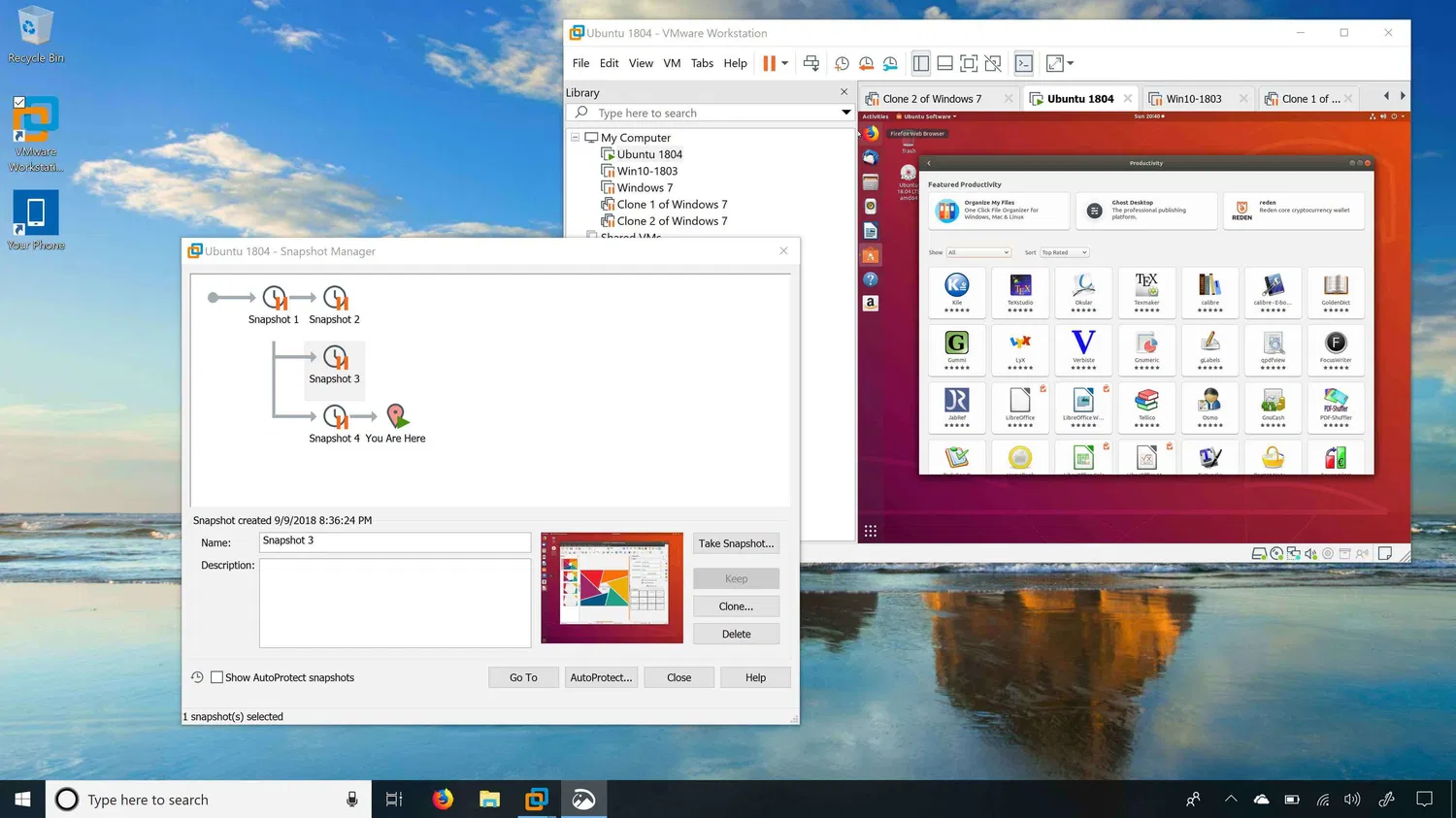
Task: Open snapshot manager from the VMware toolbar
Action: (890, 63)
